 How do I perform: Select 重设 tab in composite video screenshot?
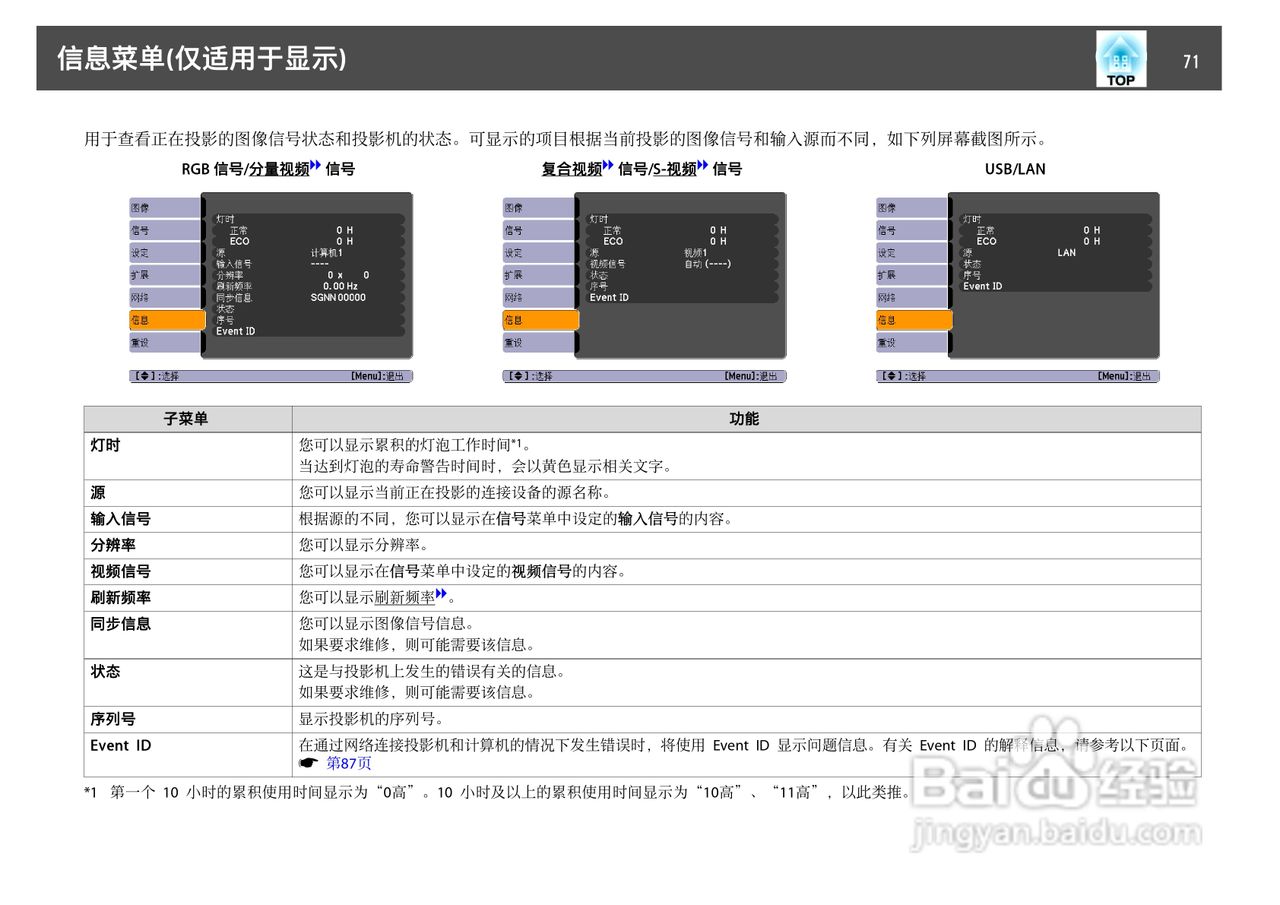[540, 343]
